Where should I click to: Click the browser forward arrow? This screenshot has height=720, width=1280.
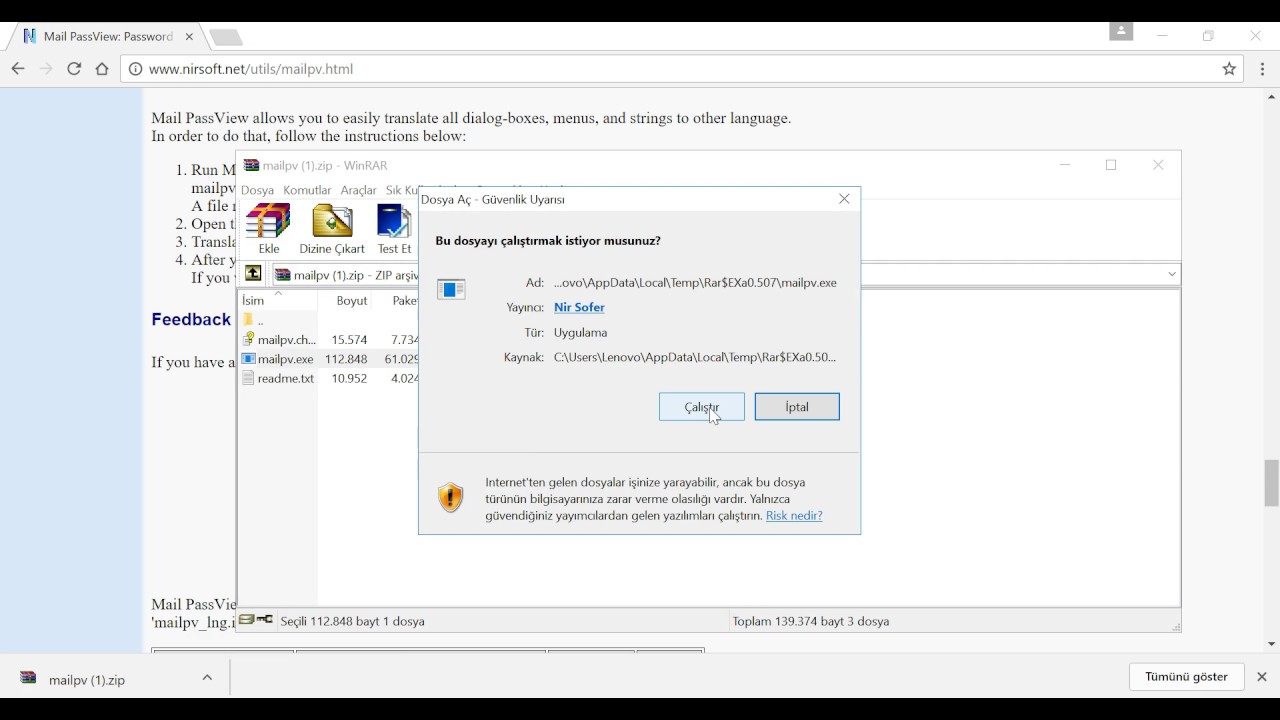46,69
